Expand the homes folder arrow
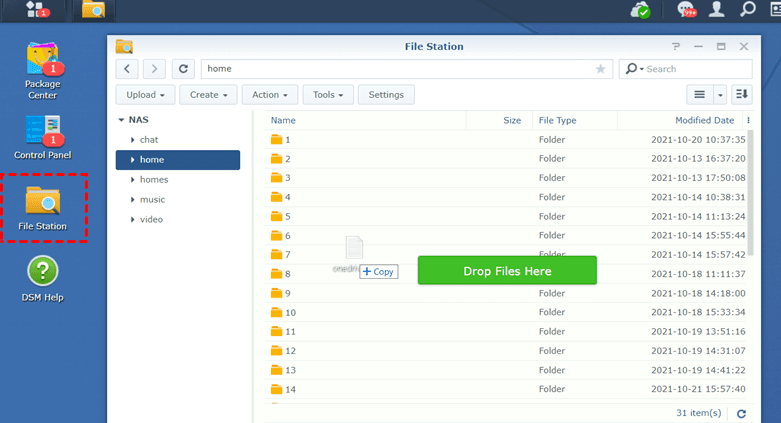 tap(132, 180)
